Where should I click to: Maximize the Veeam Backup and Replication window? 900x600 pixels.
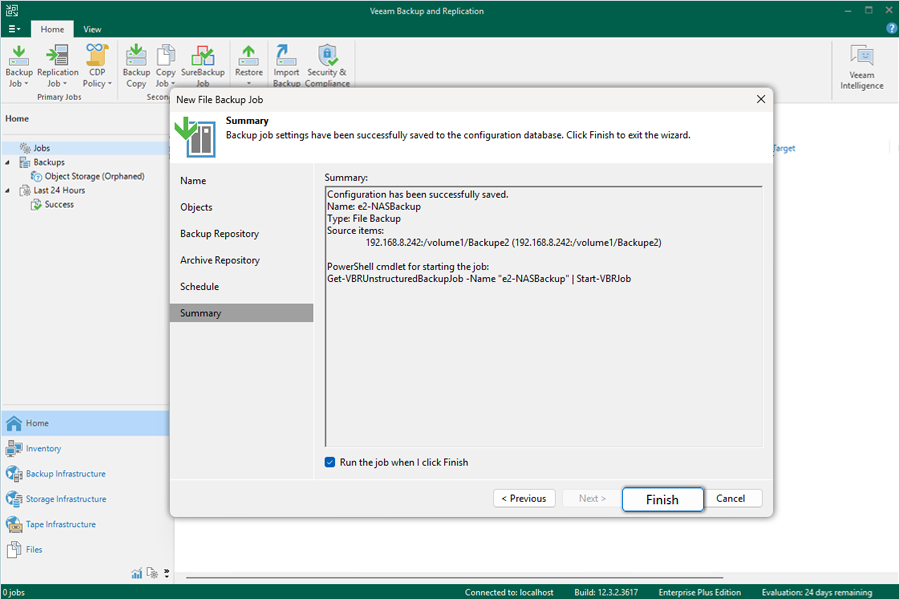tap(868, 10)
